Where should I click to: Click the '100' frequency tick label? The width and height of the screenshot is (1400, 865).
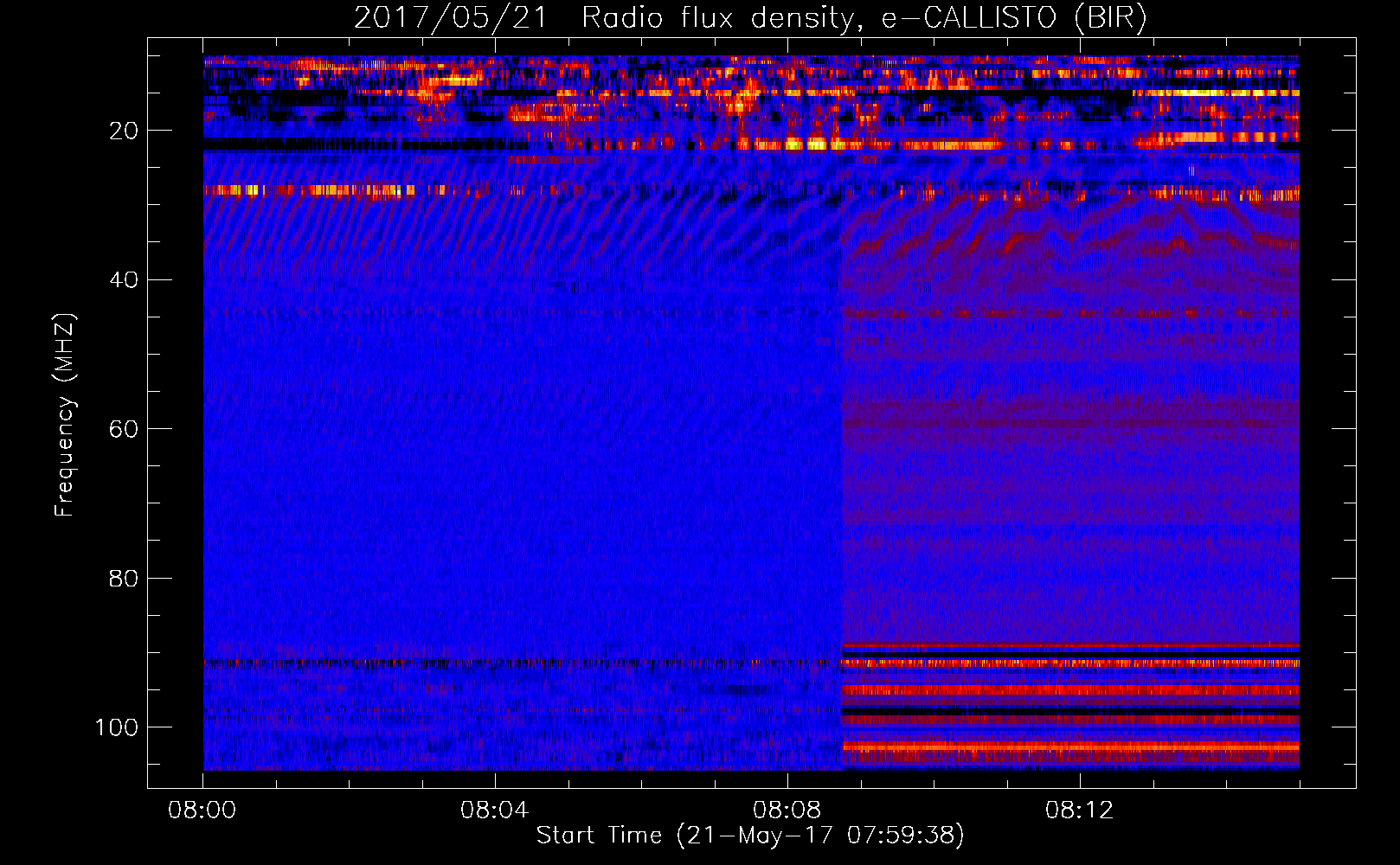[x=117, y=727]
